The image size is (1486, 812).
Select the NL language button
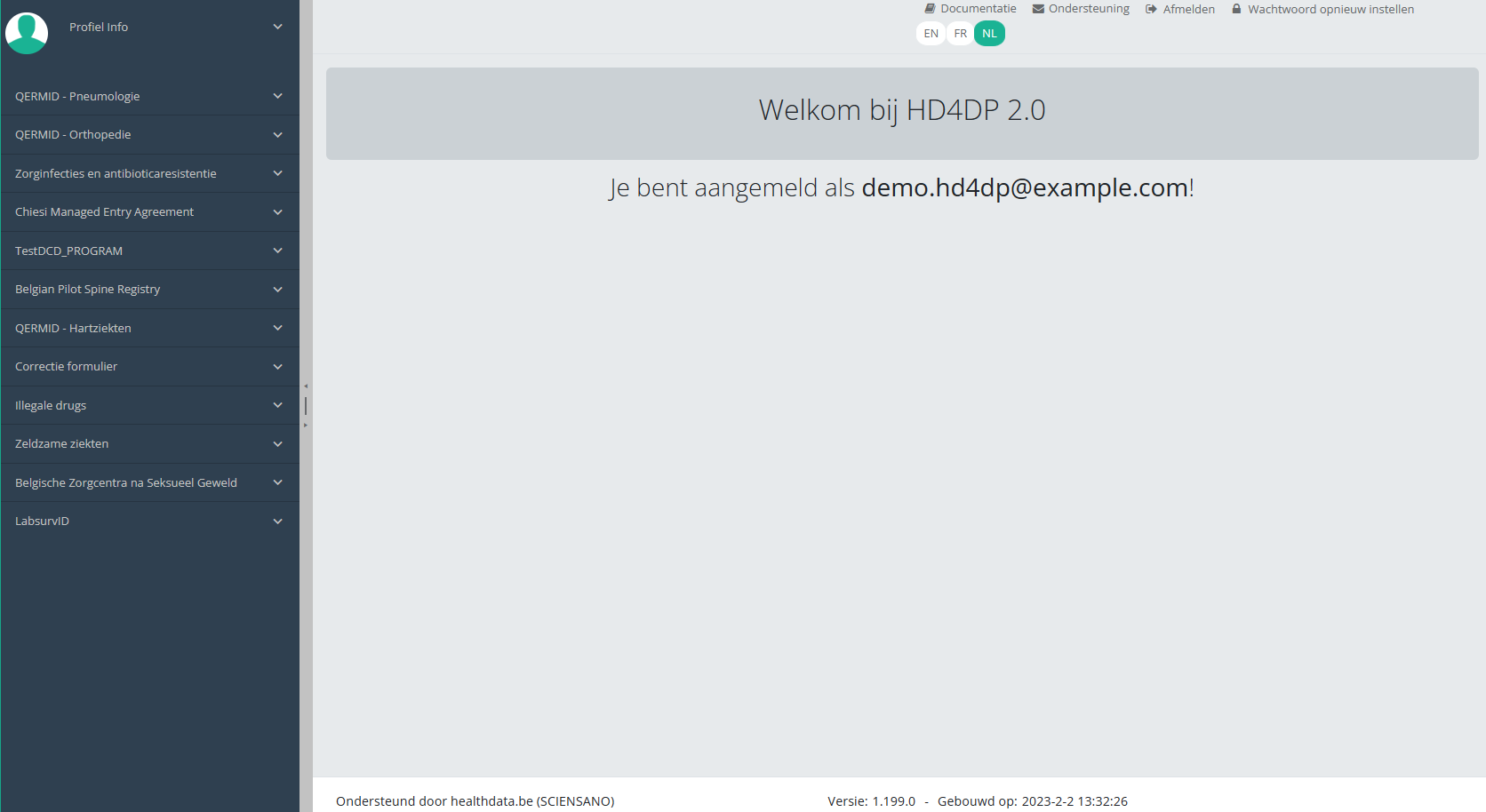click(989, 34)
